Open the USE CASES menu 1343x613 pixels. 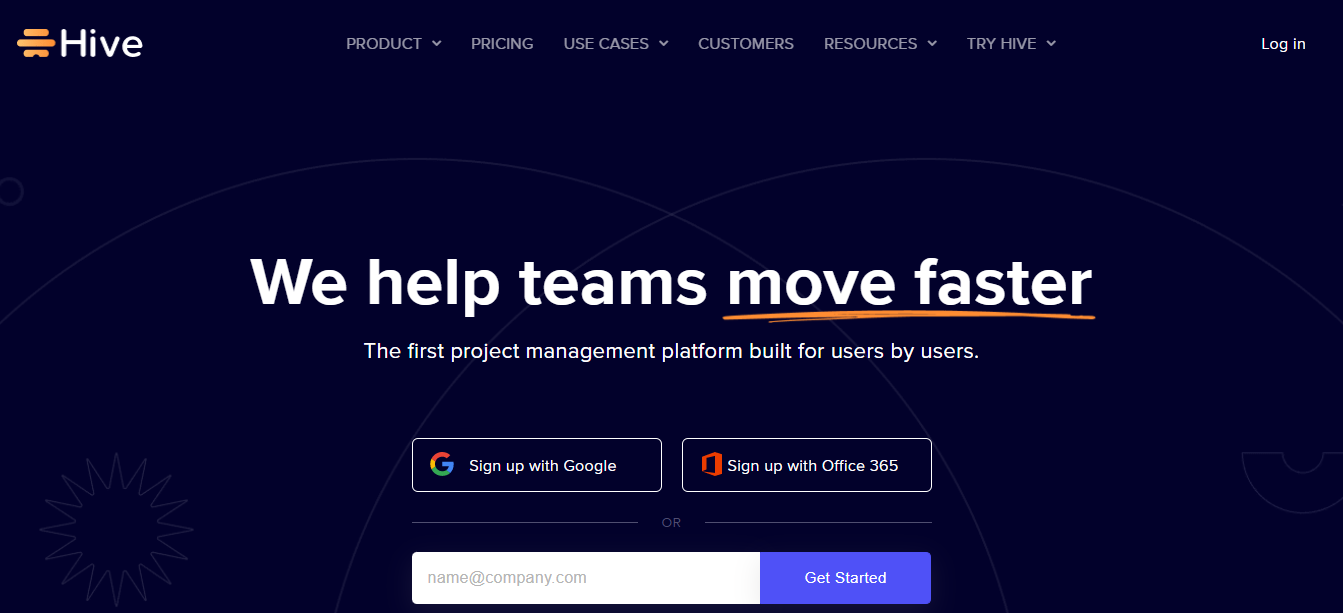pyautogui.click(x=606, y=44)
